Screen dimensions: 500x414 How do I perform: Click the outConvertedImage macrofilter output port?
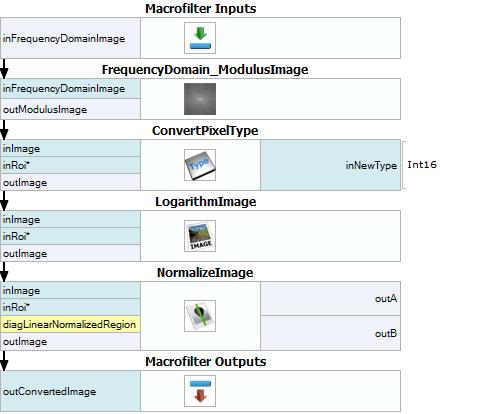pyautogui.click(x=70, y=391)
